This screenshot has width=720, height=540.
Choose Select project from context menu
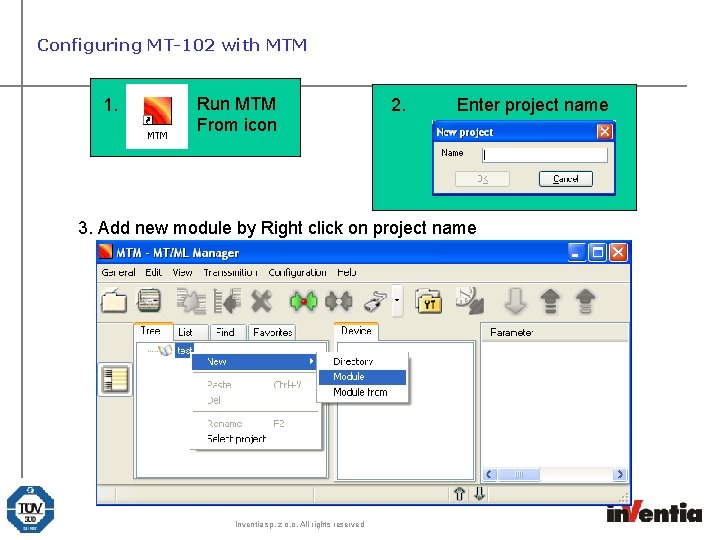tap(254, 439)
